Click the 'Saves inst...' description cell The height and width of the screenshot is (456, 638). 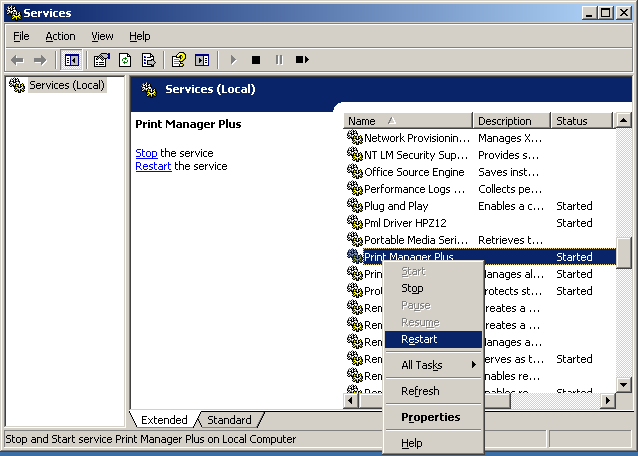[x=508, y=172]
